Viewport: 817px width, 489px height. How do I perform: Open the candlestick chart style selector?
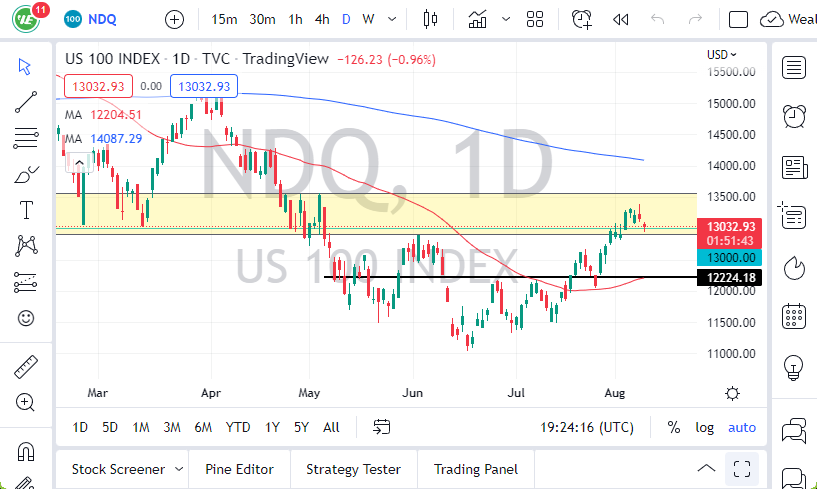pos(431,19)
